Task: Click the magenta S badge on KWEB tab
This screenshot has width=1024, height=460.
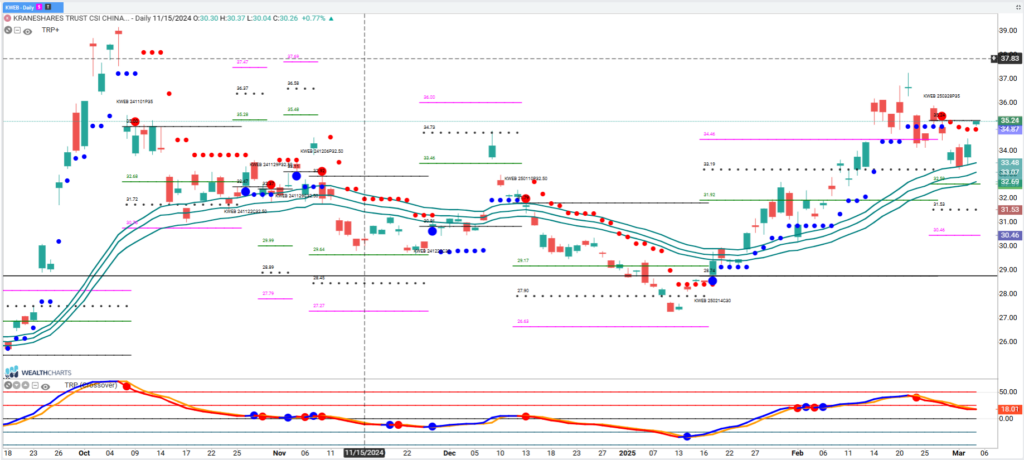Action: (x=39, y=7)
